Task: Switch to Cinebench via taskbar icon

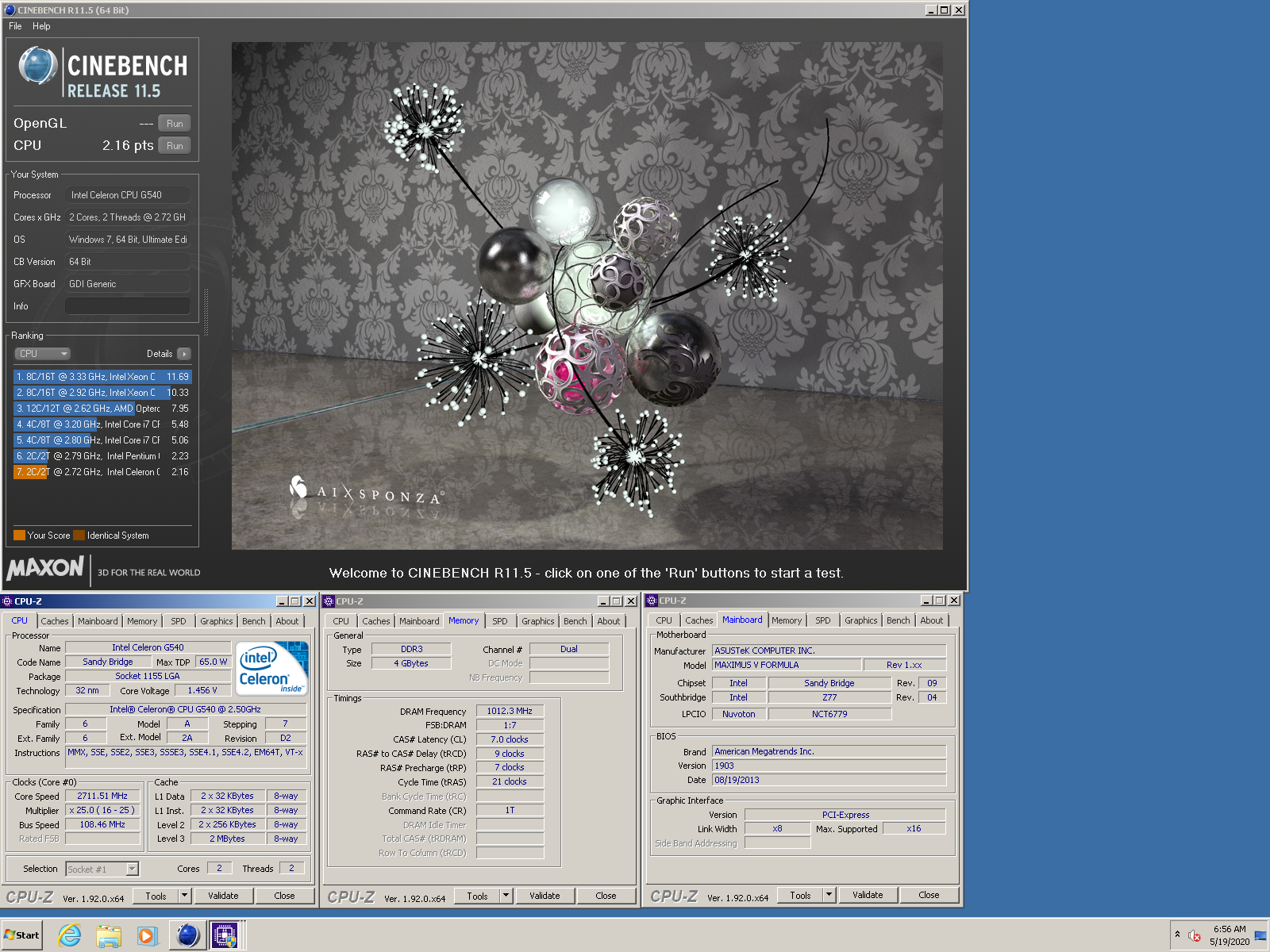Action: pyautogui.click(x=187, y=935)
